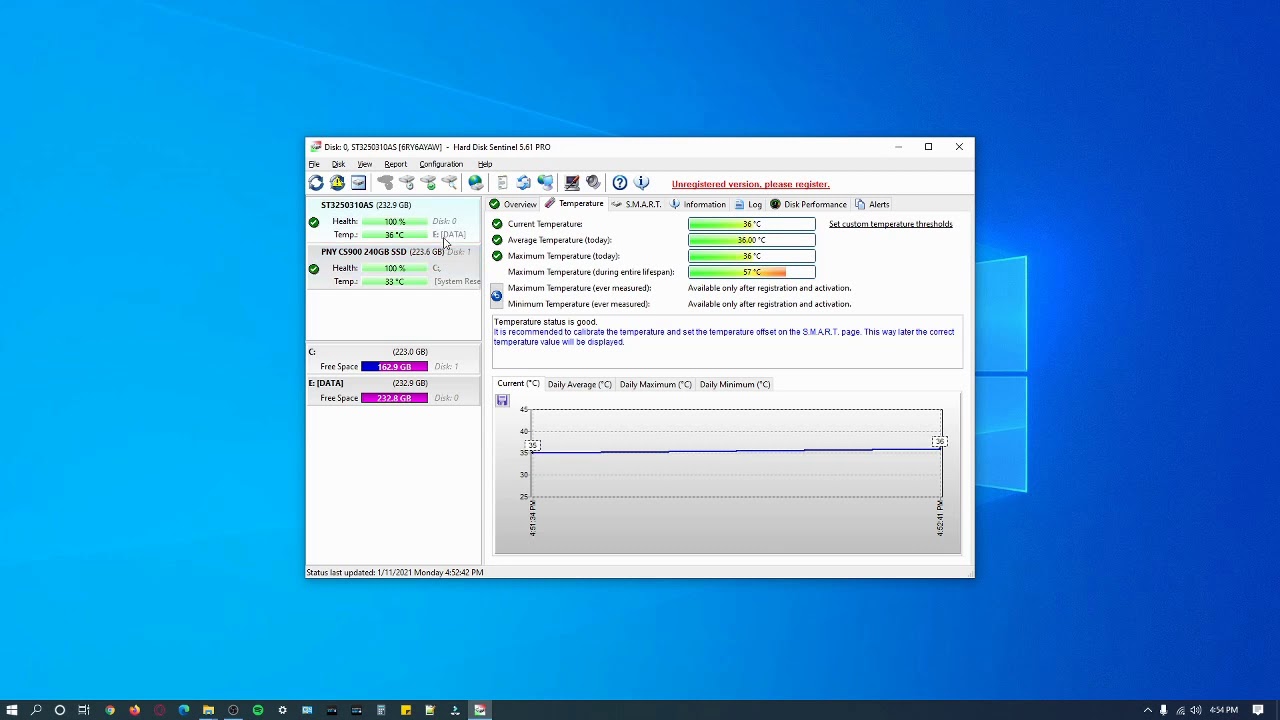The height and width of the screenshot is (720, 1280).
Task: Click green health check icon for ST3250310AS
Action: [x=314, y=222]
